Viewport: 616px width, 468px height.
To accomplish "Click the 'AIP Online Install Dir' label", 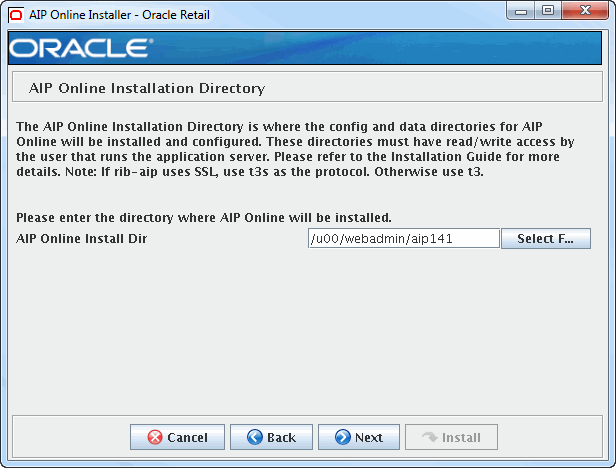I will 82,239.
